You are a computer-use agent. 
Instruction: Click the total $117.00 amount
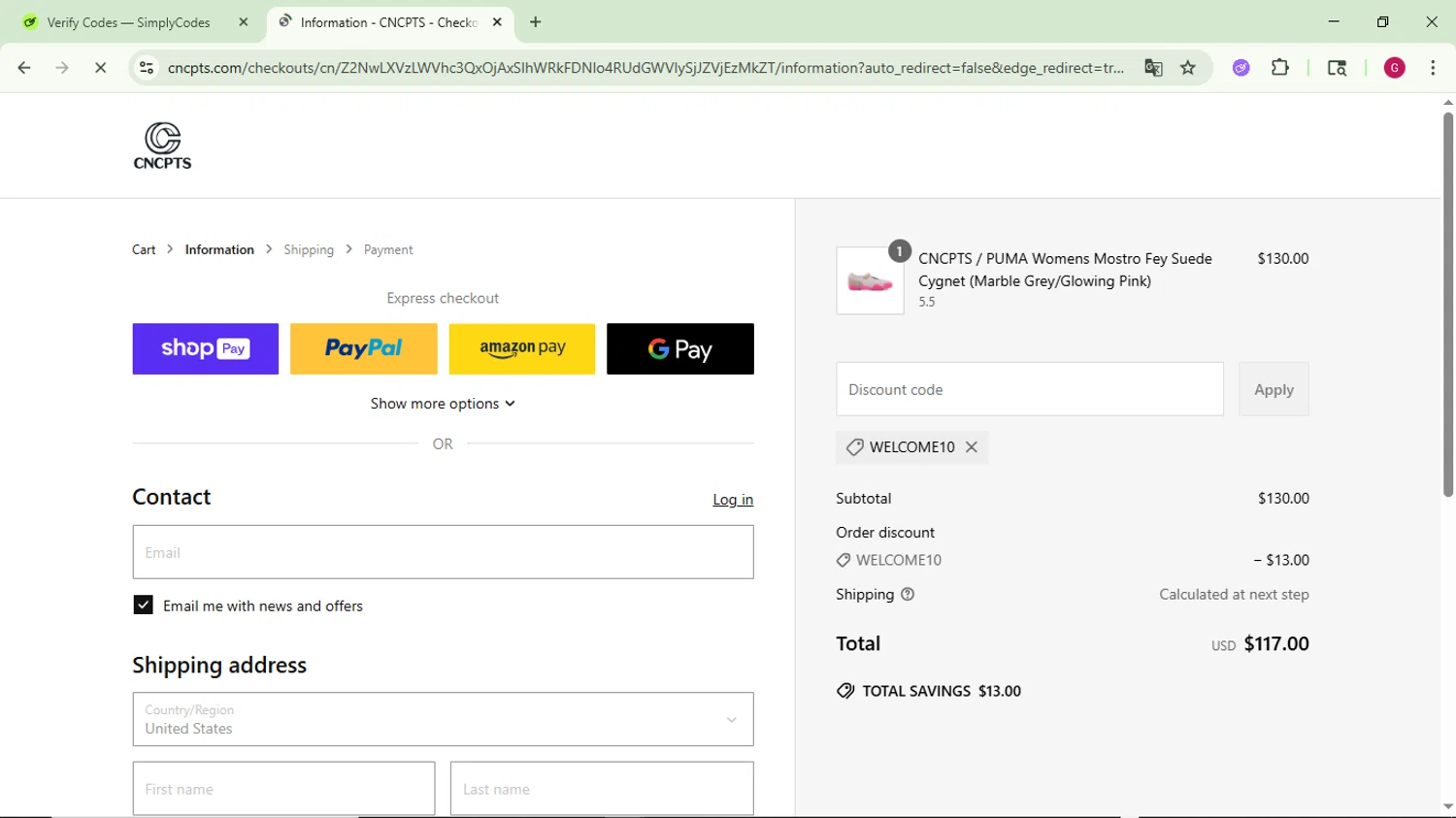coord(1276,644)
